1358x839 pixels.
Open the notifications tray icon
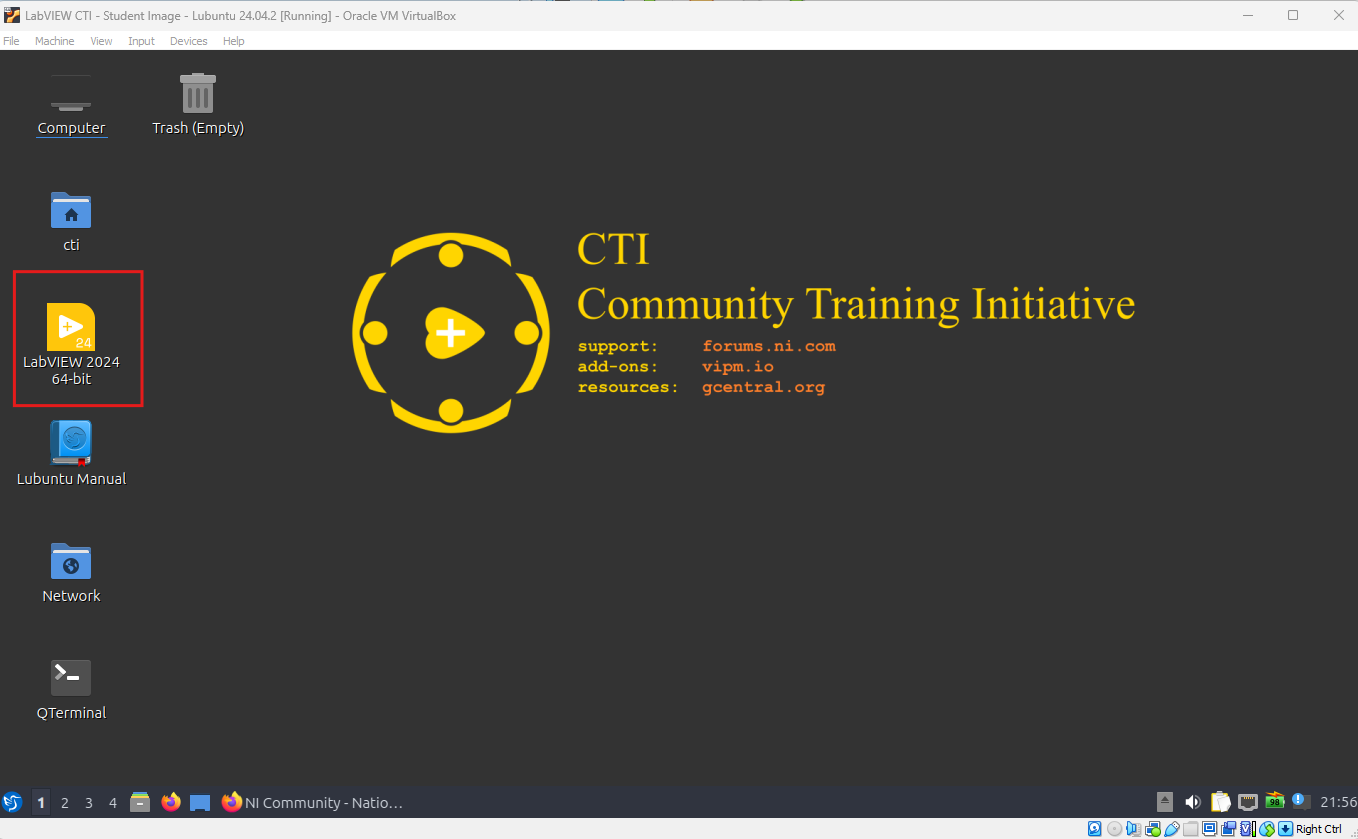point(1300,802)
